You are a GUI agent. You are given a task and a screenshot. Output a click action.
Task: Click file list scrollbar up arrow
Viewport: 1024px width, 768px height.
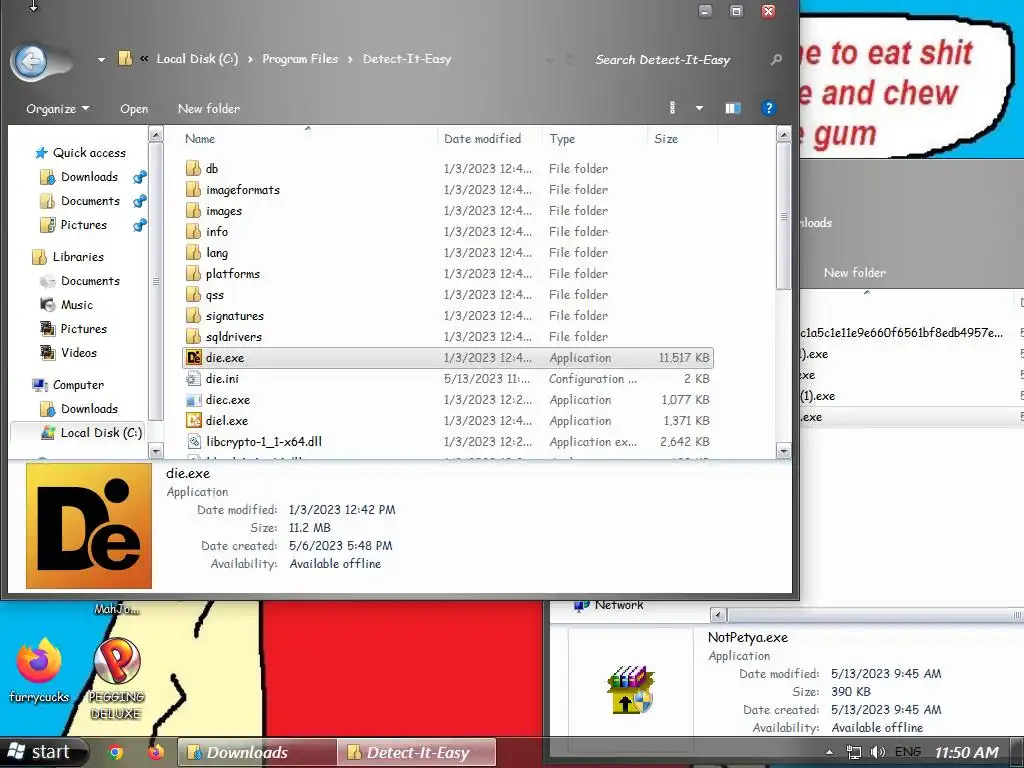point(784,135)
